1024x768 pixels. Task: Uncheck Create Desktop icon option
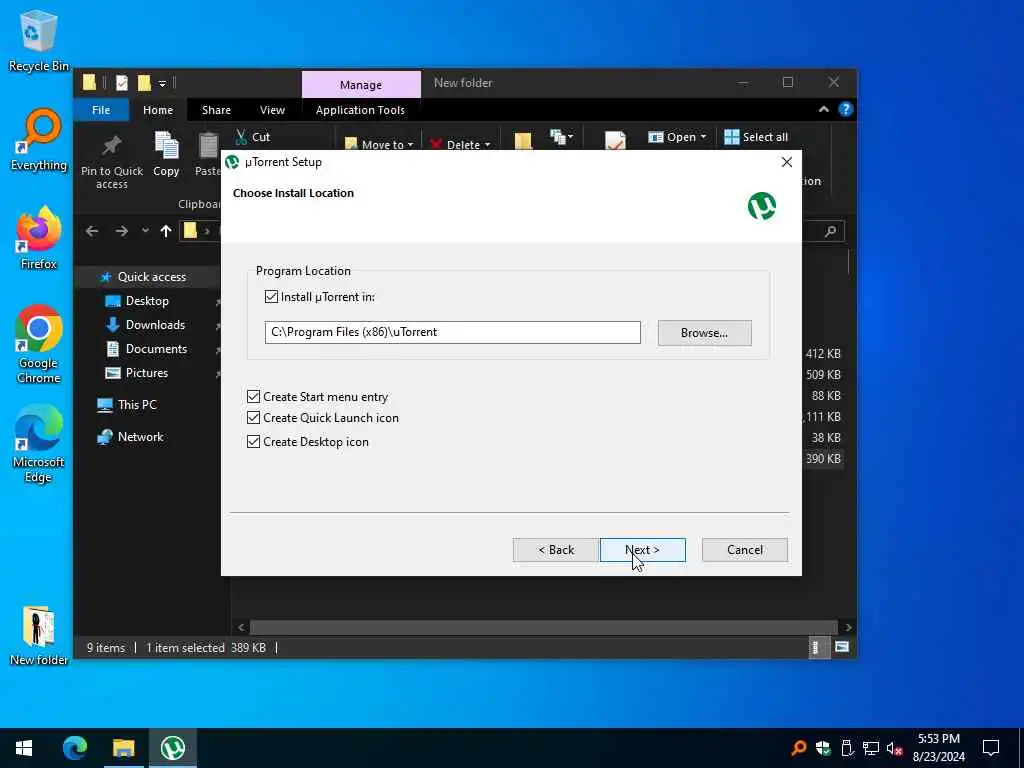click(x=253, y=441)
